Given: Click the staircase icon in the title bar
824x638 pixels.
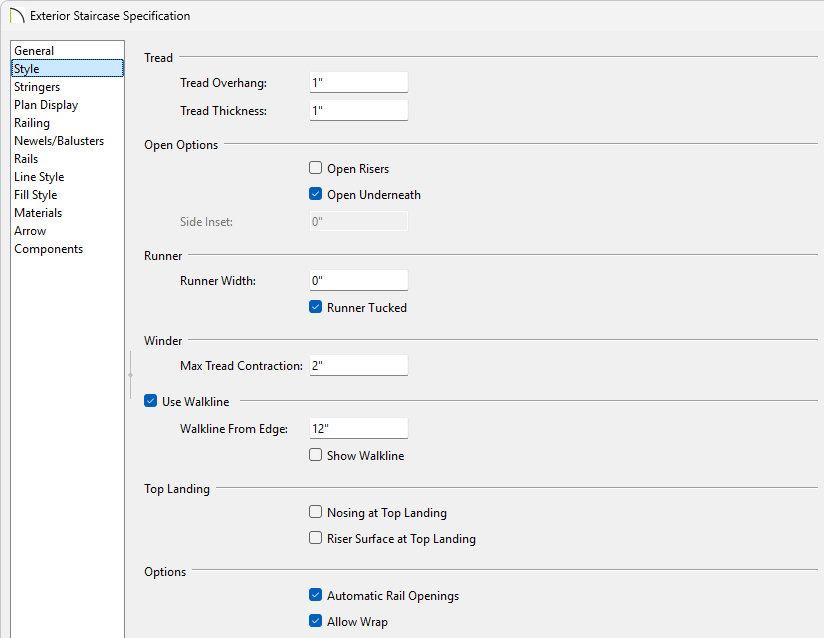Looking at the screenshot, I should coord(16,16).
